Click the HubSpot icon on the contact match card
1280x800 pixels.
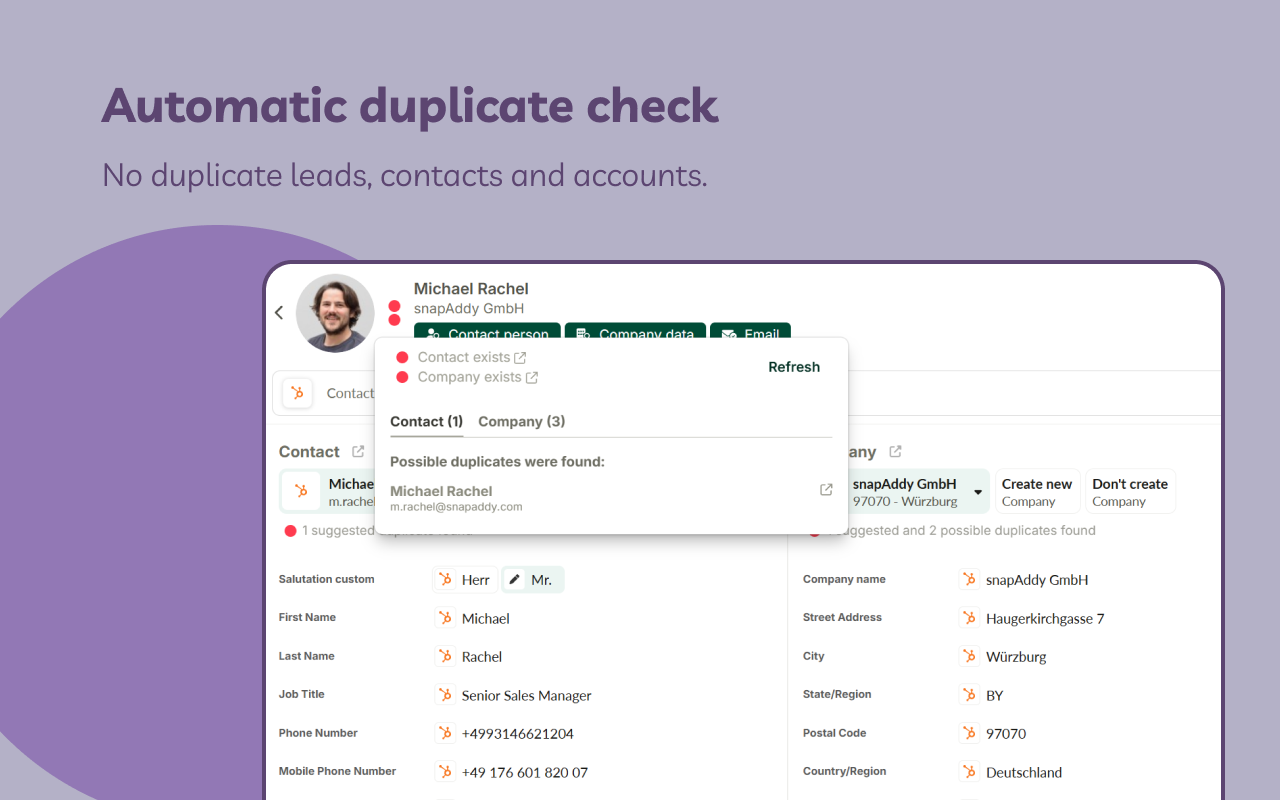301,491
